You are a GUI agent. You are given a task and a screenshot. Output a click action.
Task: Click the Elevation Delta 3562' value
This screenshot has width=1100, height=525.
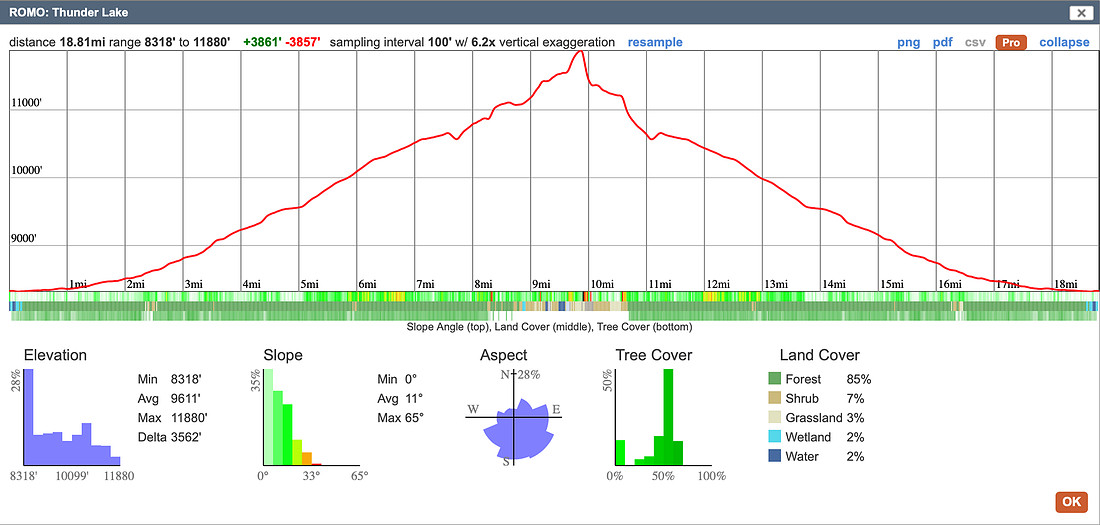pos(186,437)
